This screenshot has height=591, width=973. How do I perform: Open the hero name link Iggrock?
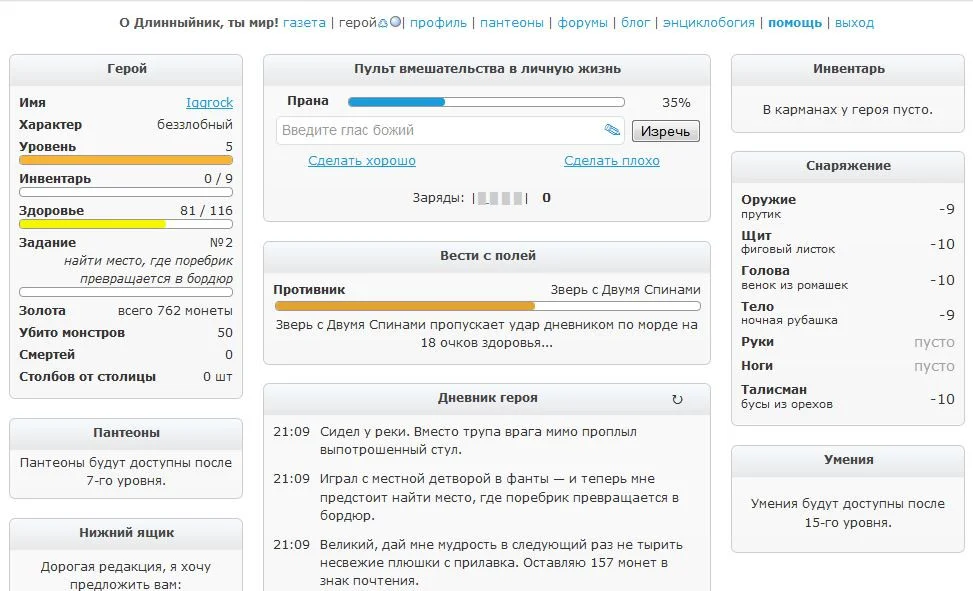pyautogui.click(x=209, y=103)
